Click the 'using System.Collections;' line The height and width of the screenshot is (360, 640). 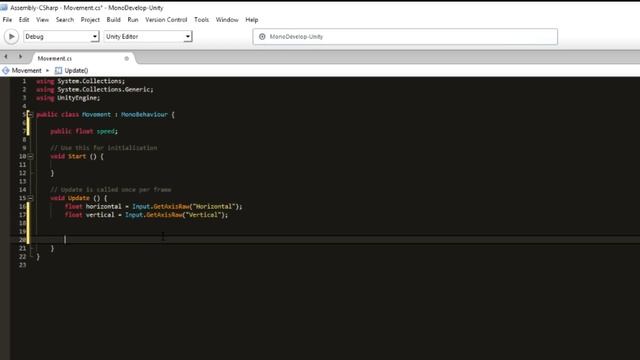tap(80, 81)
